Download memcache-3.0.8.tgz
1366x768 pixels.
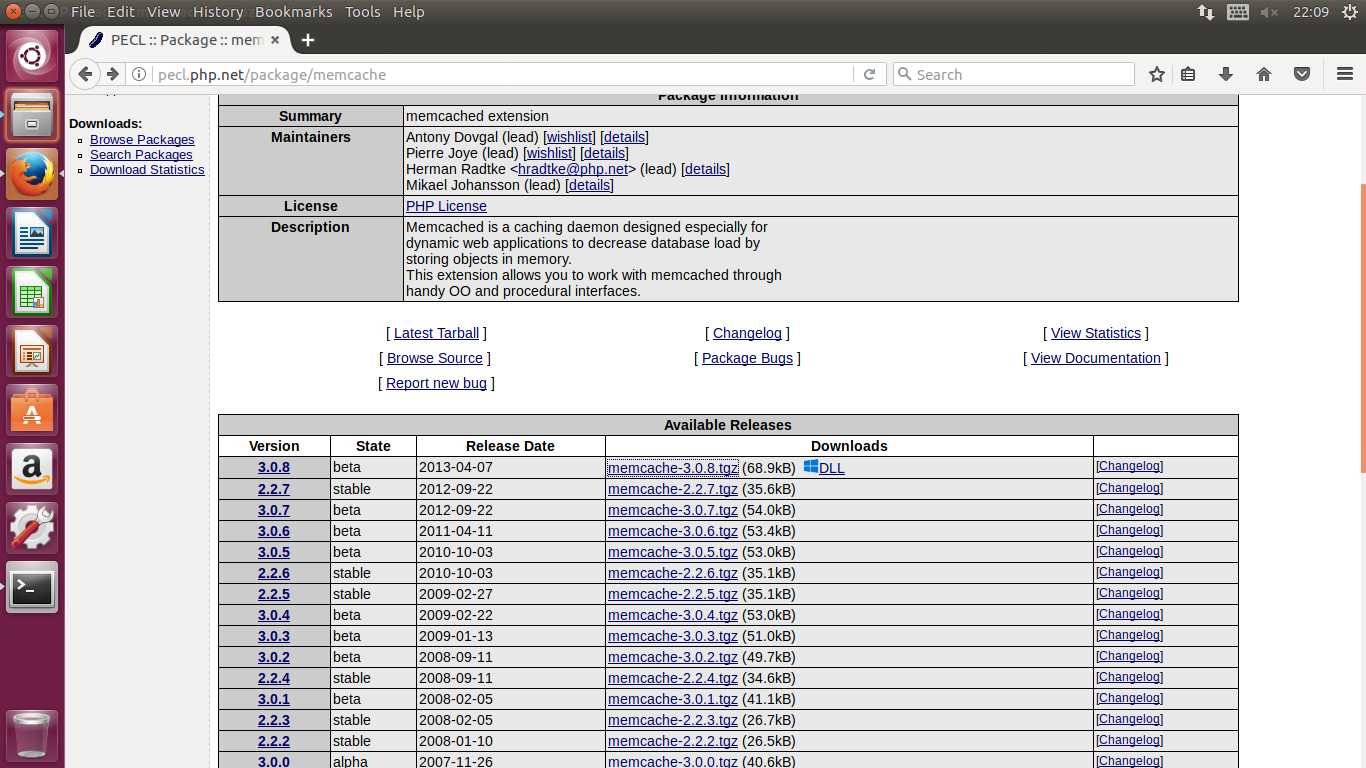[x=673, y=468]
